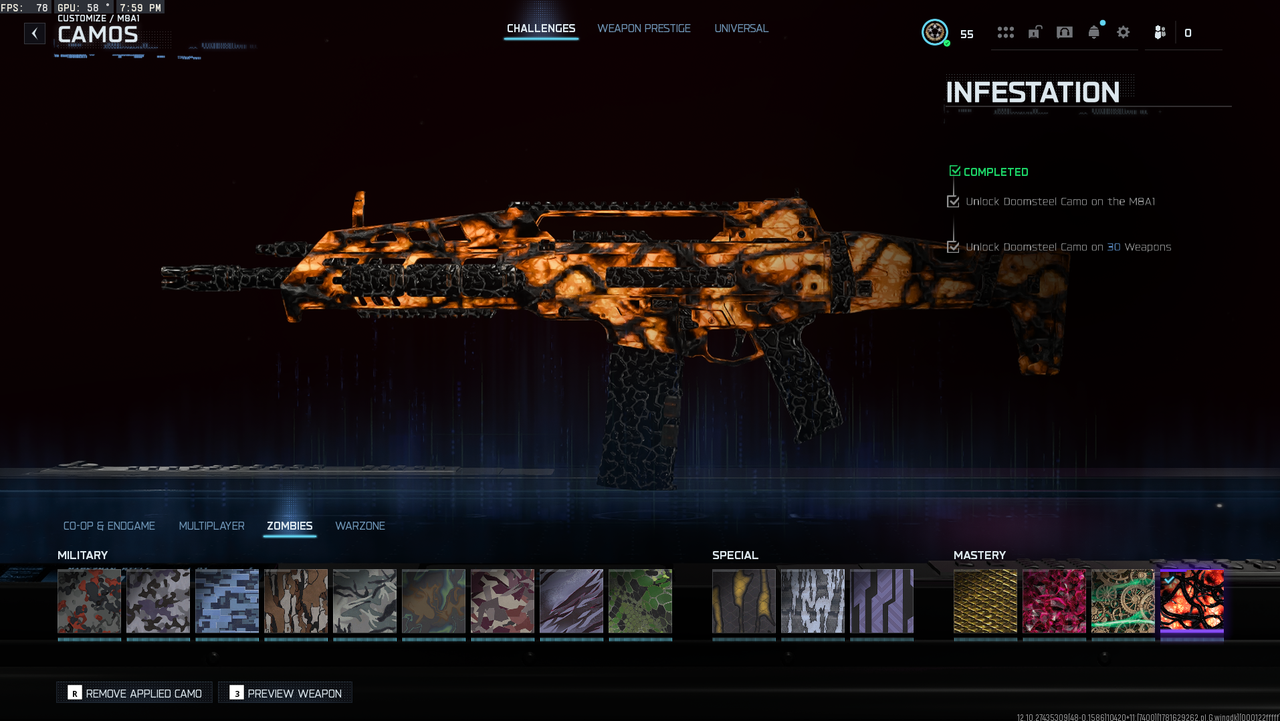Open the headset voice channel icon
This screenshot has height=721, width=1280.
click(x=1065, y=33)
